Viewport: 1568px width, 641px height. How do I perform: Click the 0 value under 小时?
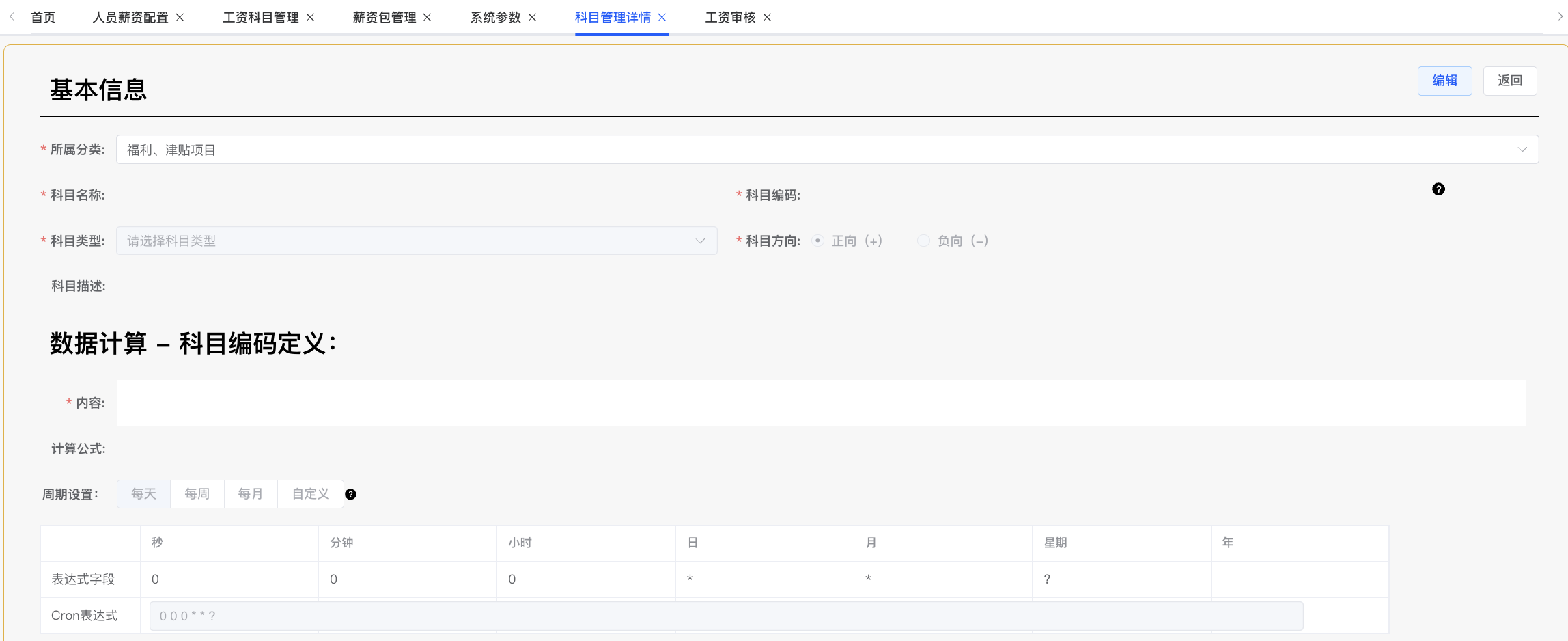(512, 579)
